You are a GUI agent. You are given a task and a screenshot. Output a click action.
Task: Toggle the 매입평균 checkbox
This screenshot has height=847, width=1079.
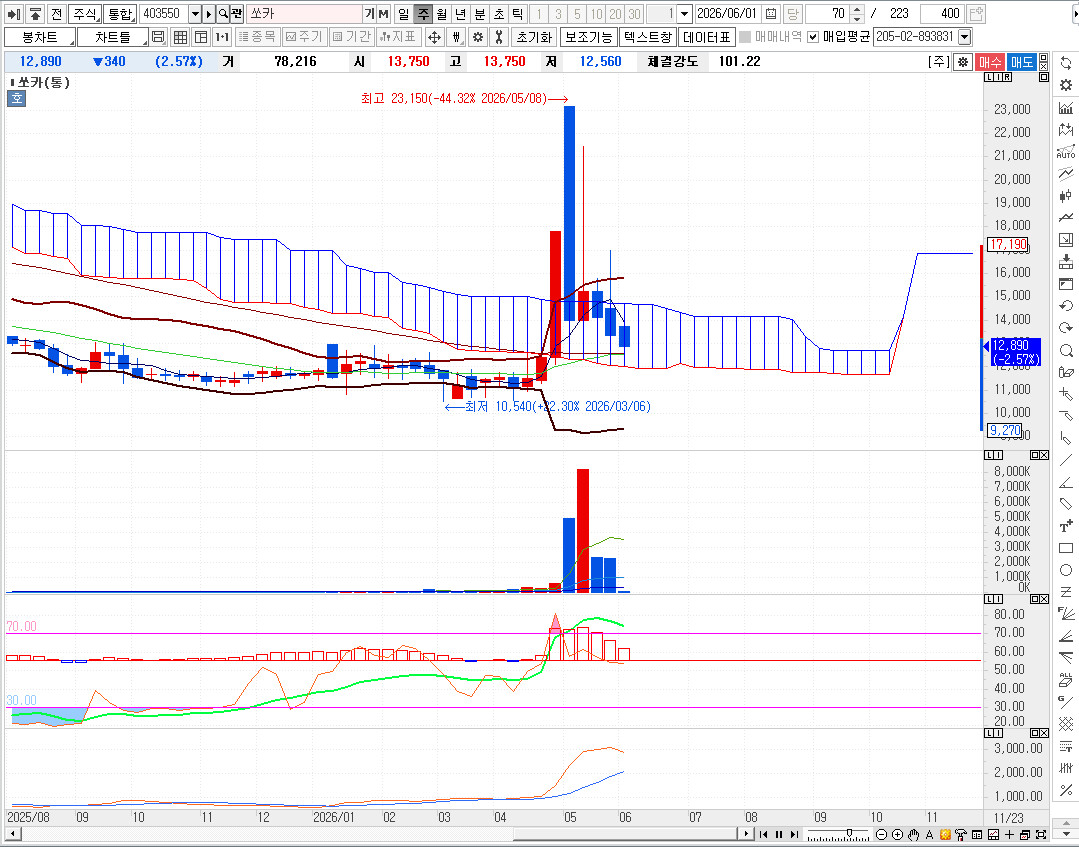coord(813,37)
